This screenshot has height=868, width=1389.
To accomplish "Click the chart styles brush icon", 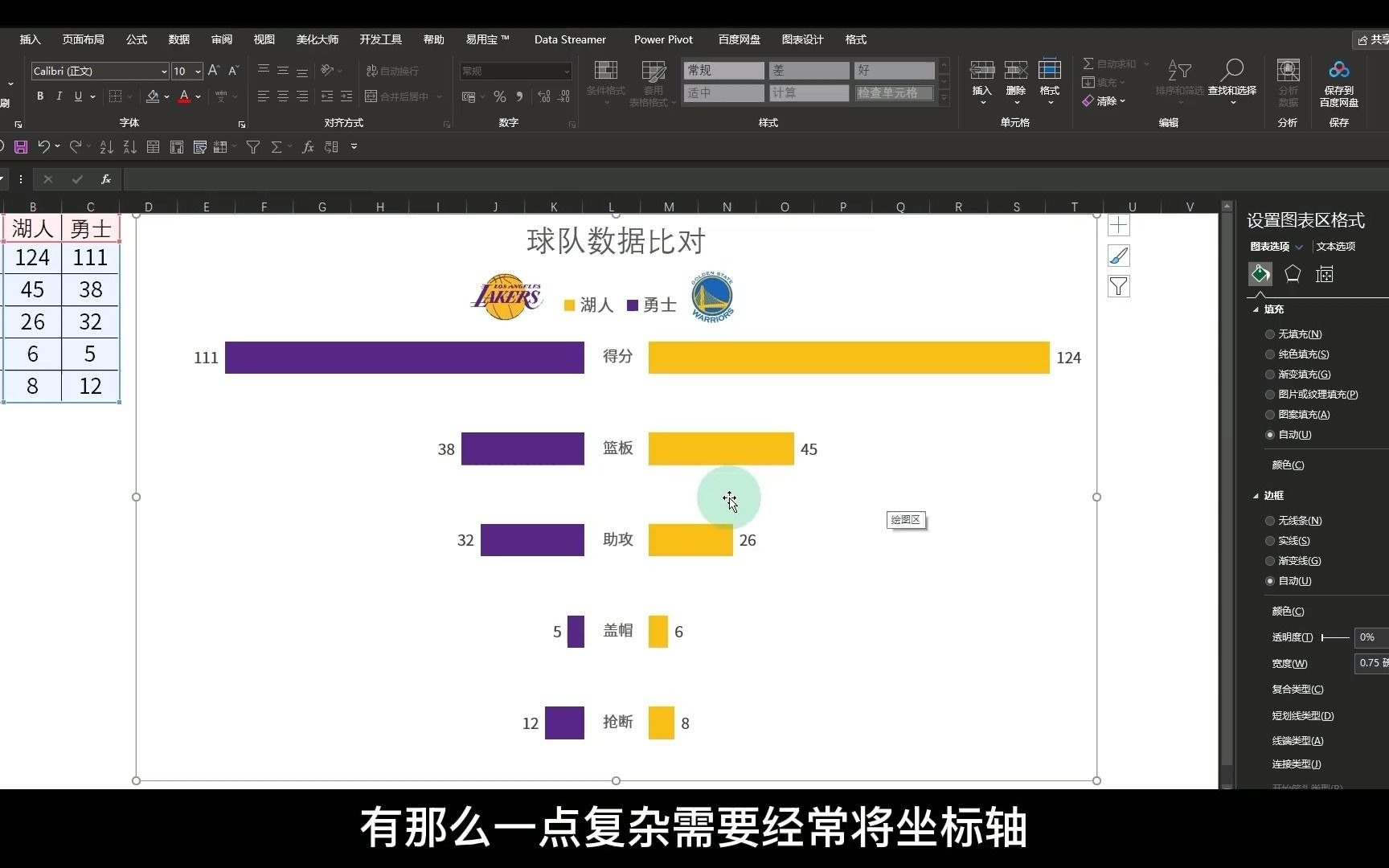I will [1118, 256].
